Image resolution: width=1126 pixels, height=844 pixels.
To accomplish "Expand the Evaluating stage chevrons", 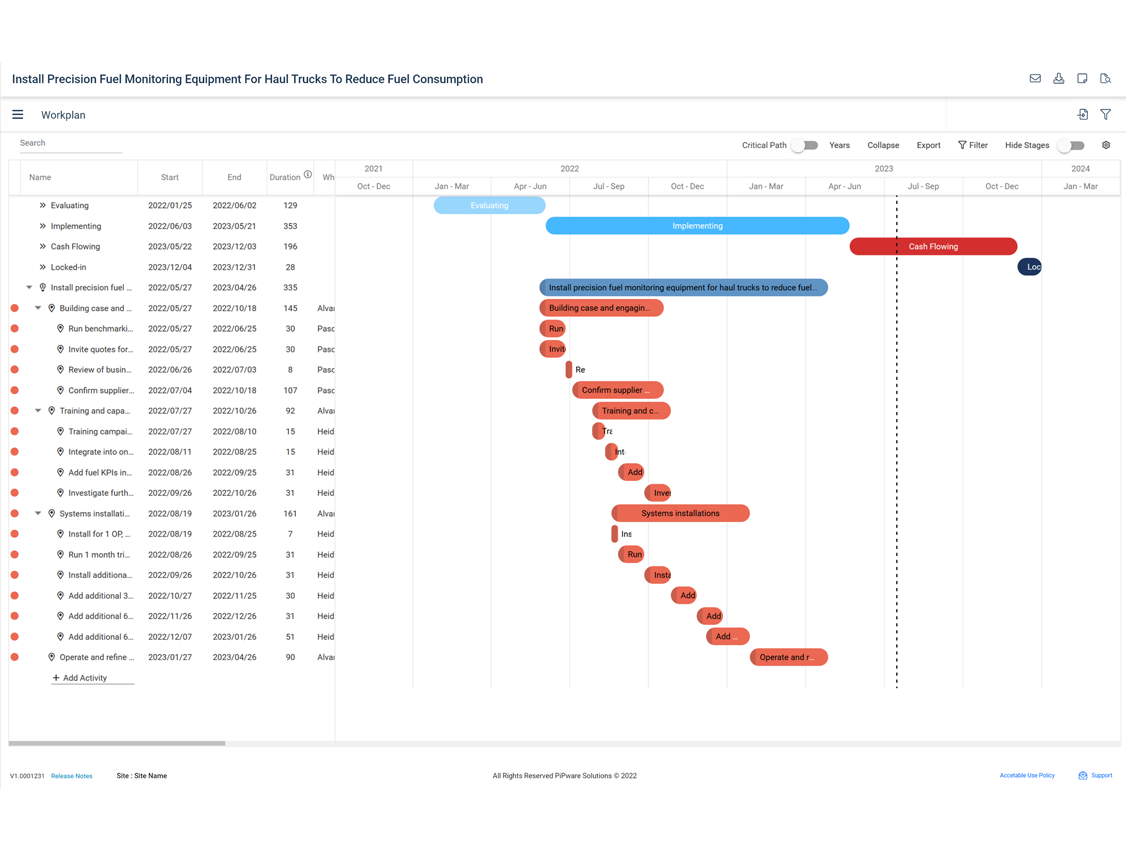I will (42, 206).
